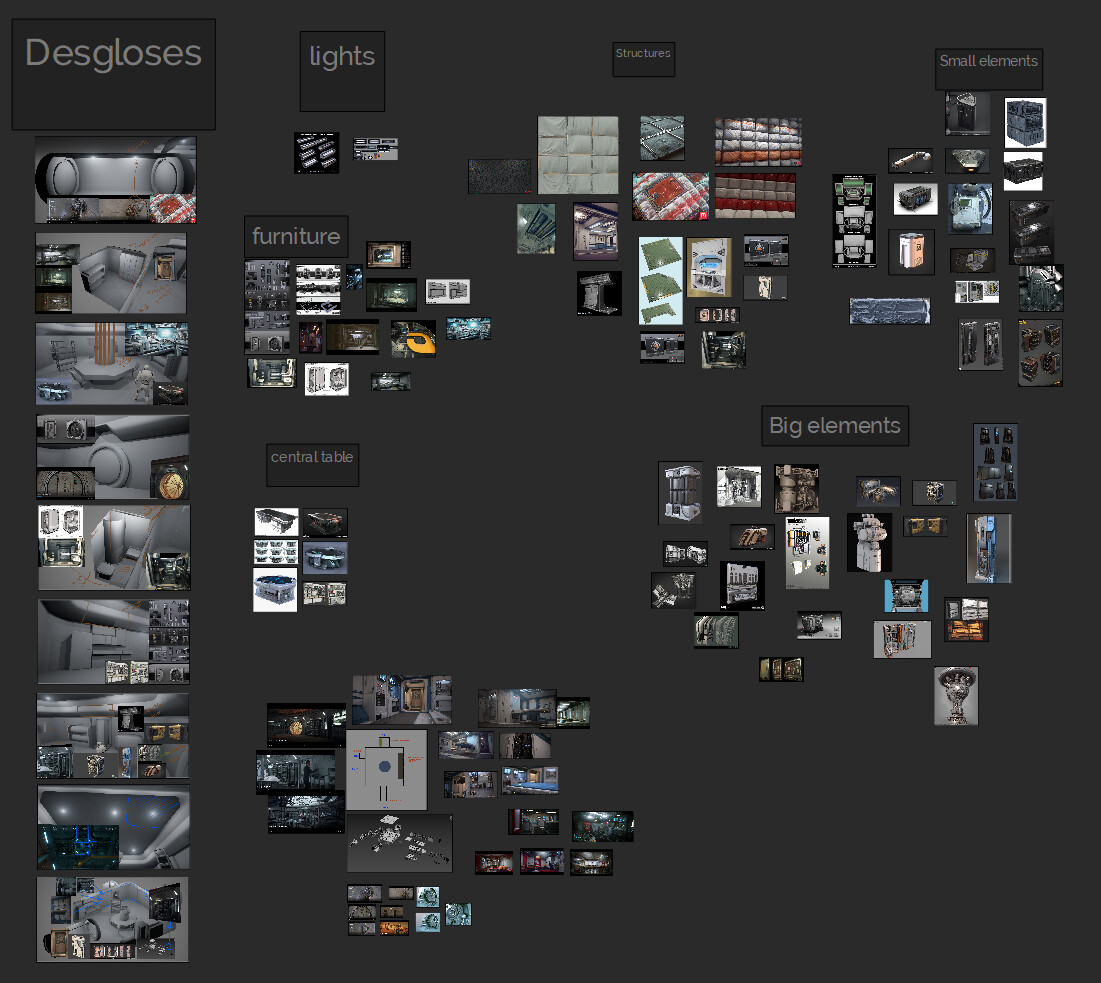Select the beige-framed hatch with blue window

(x=708, y=267)
